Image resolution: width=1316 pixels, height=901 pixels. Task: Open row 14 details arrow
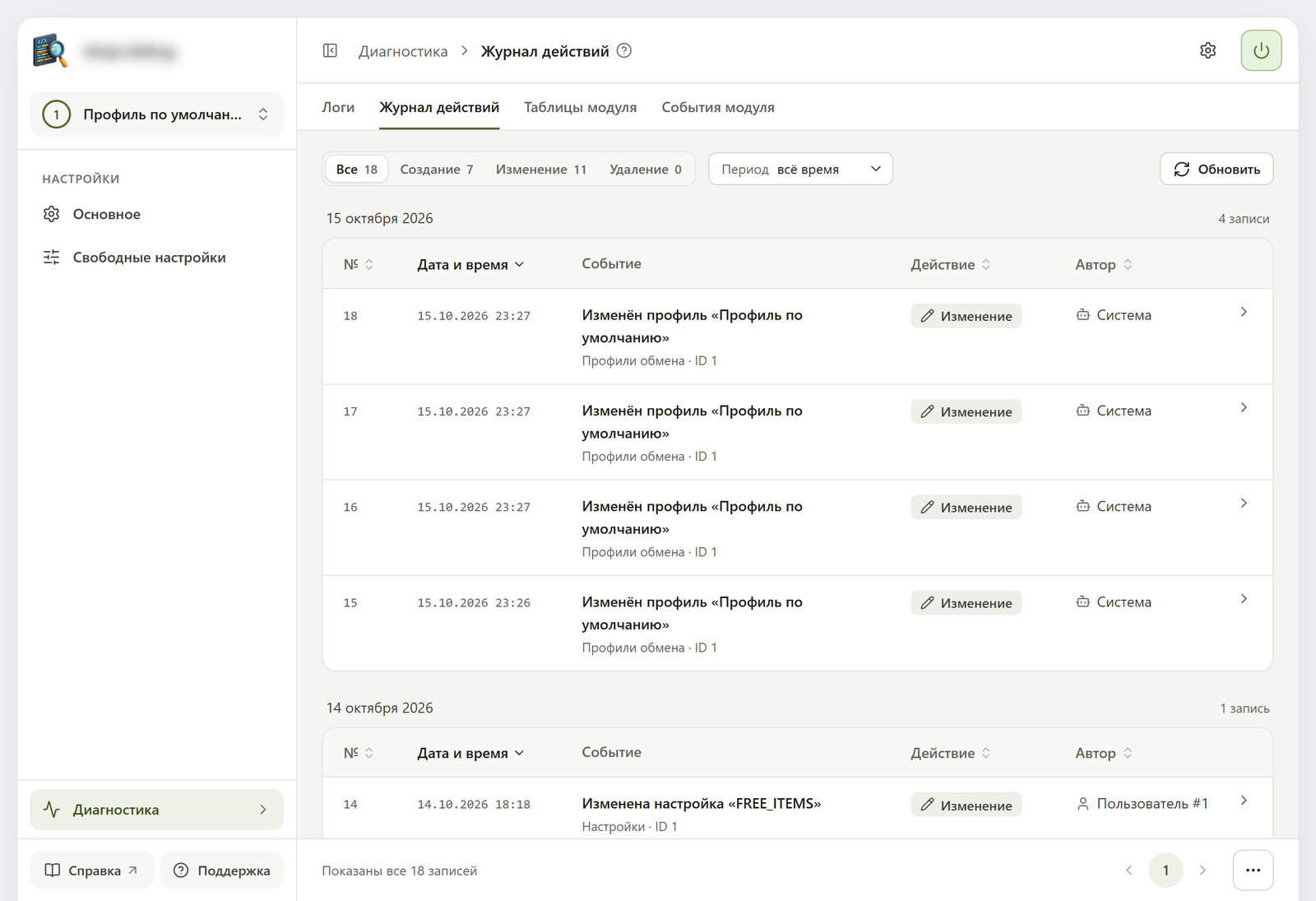(1244, 801)
